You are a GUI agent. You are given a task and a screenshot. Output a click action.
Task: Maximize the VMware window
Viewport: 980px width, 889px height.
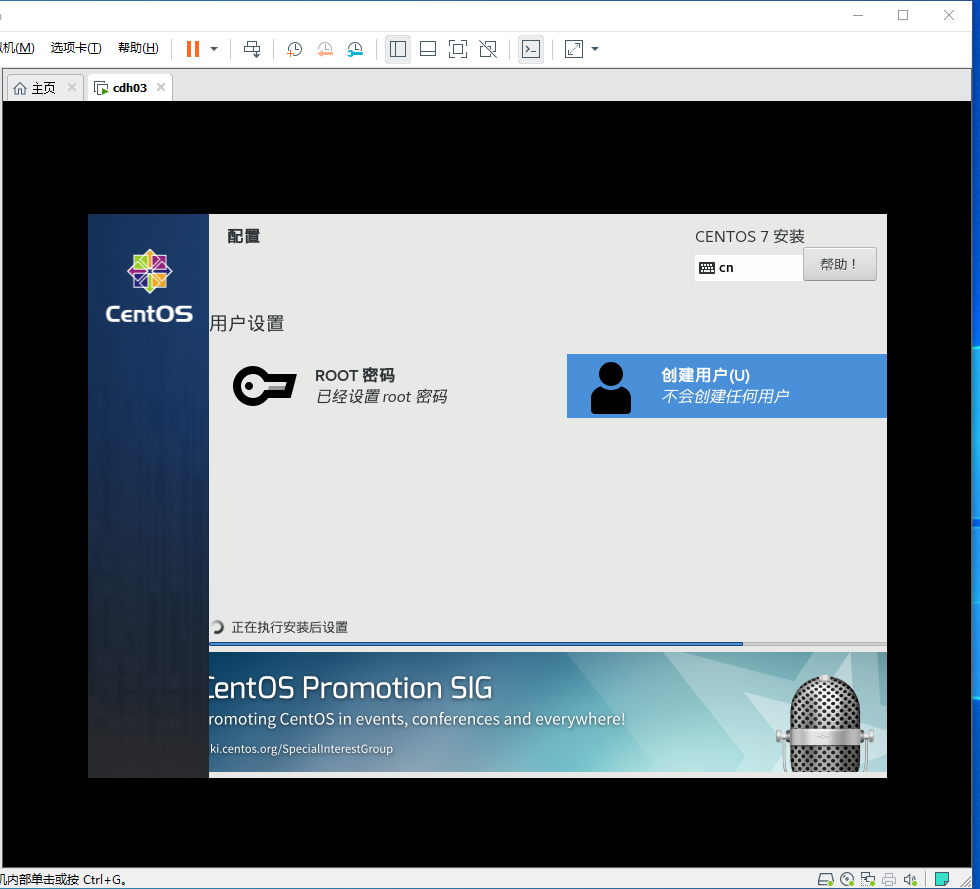tap(903, 15)
